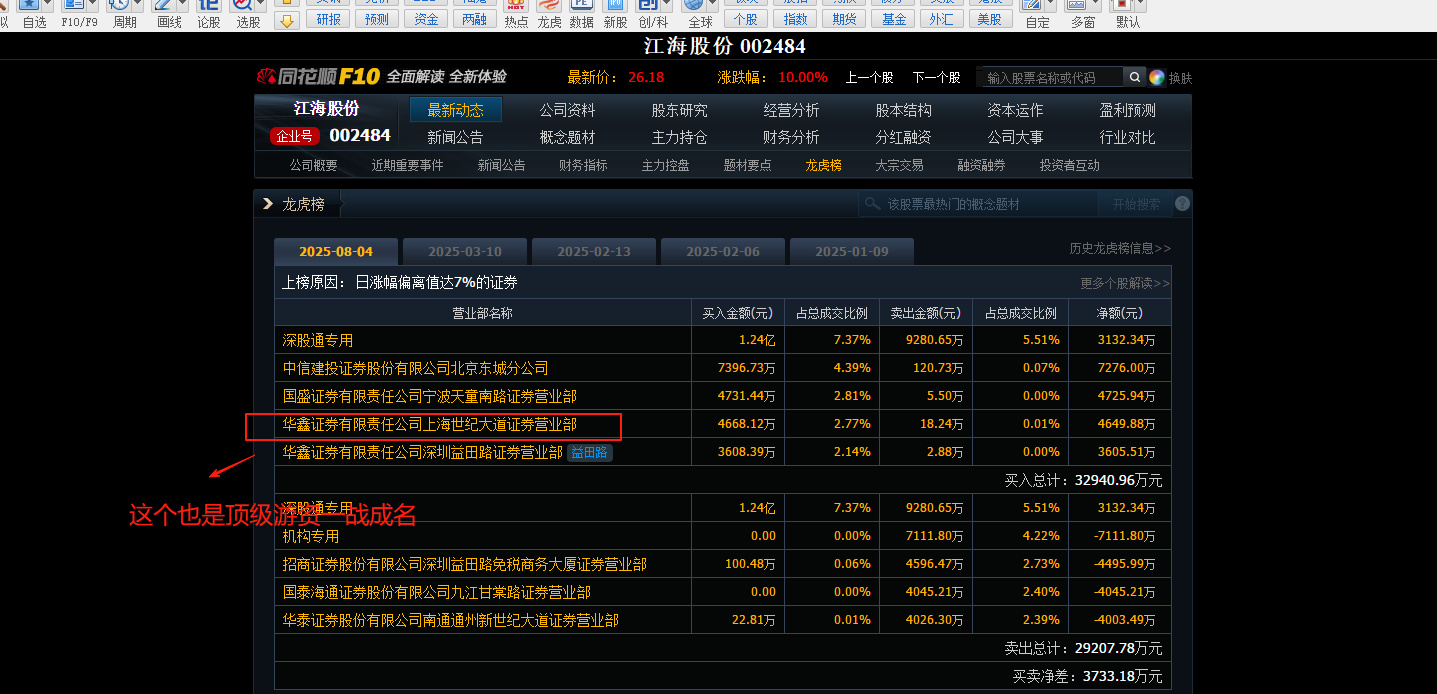The width and height of the screenshot is (1437, 694).
Task: Open the 创/科 toolbar item
Action: click(x=653, y=14)
